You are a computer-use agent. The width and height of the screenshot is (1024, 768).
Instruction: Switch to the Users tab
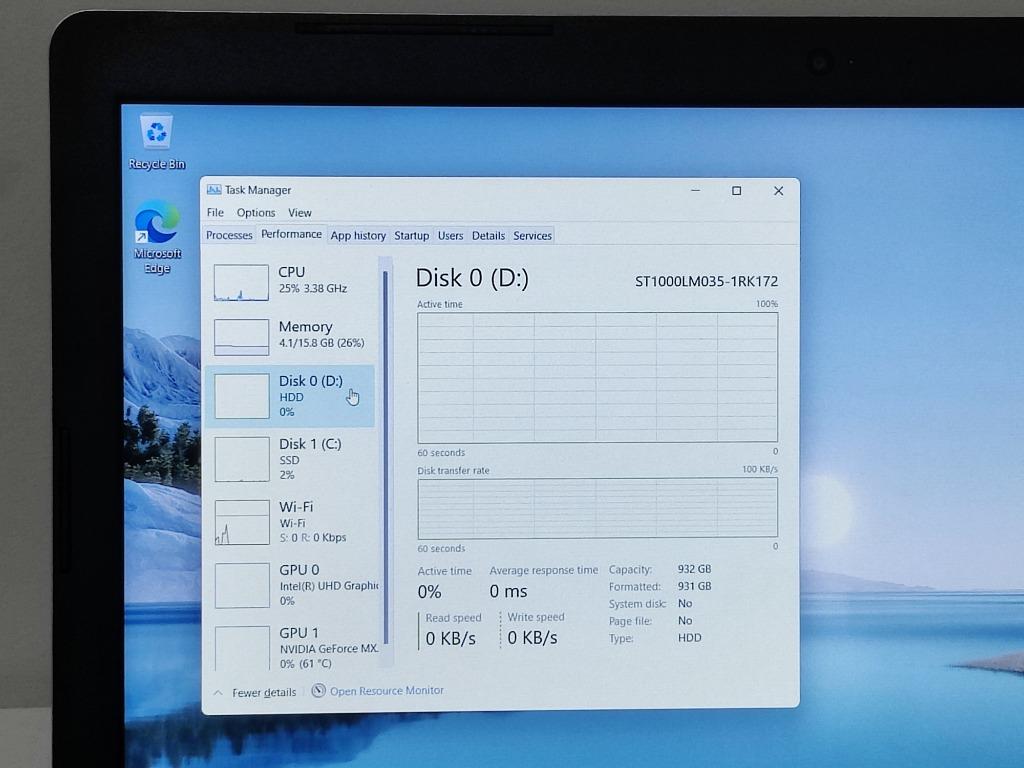[x=450, y=236]
